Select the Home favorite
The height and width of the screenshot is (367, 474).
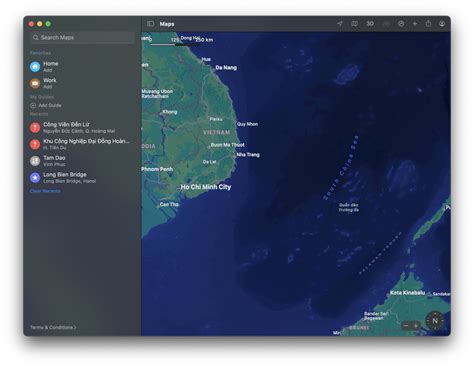[x=82, y=67]
